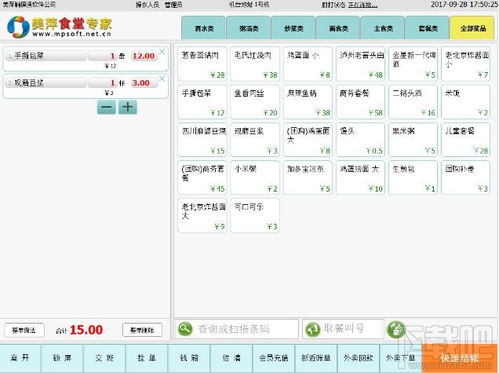
Task: Remove the ¥12.00 order line with its X
Action: [x=162, y=52]
